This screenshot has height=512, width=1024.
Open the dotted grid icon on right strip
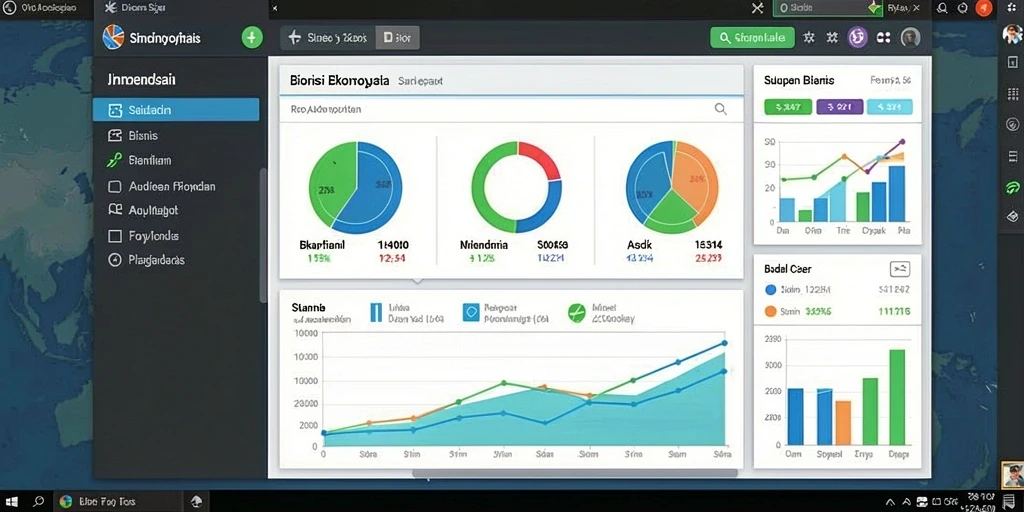click(1013, 93)
